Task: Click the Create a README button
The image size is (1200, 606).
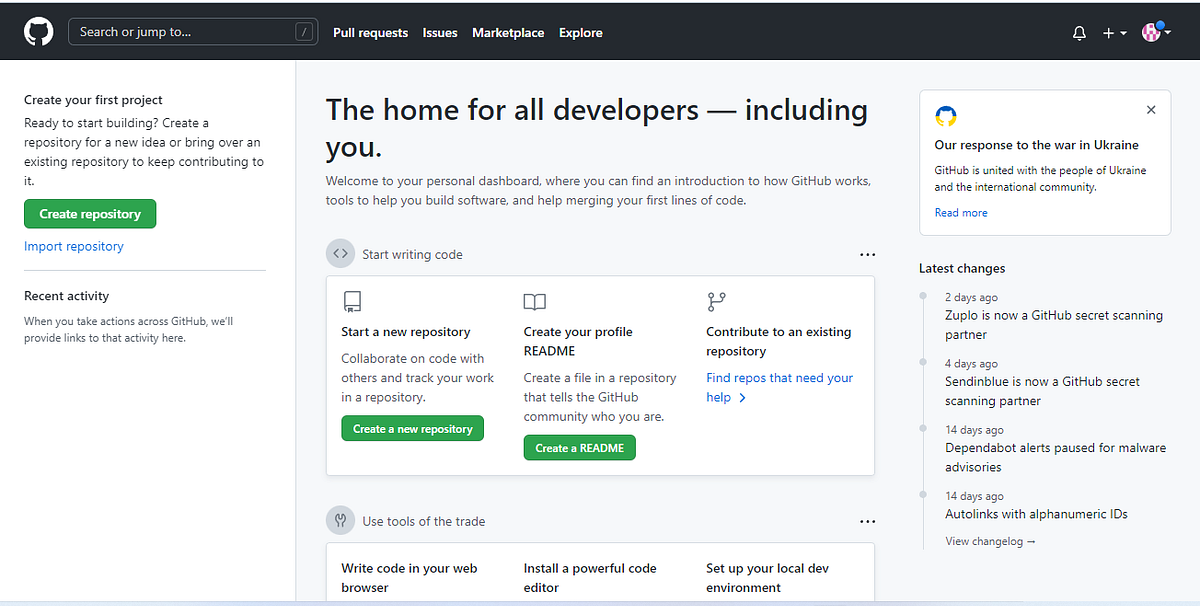Action: pyautogui.click(x=579, y=447)
